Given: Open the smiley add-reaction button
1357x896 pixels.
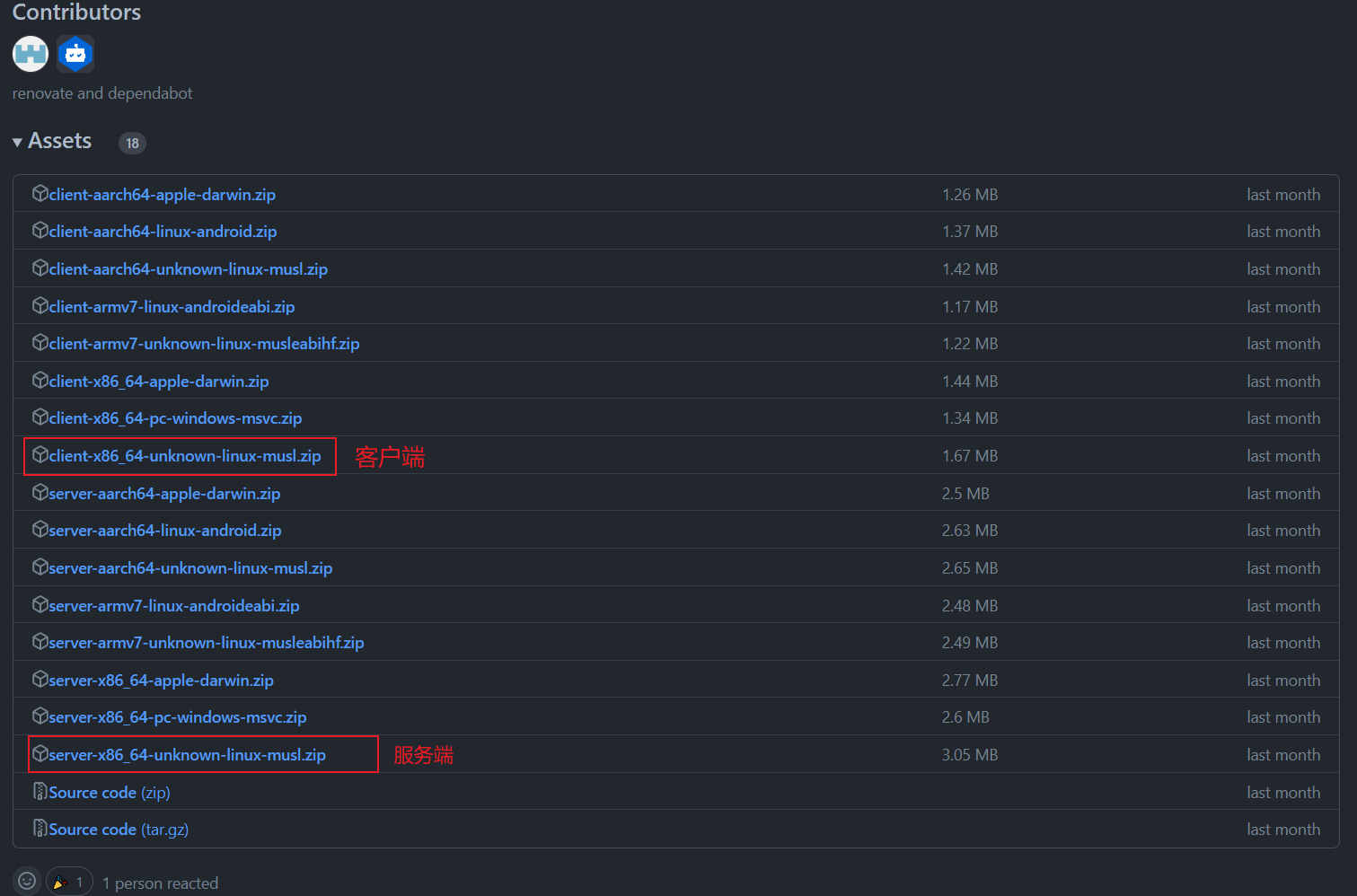Looking at the screenshot, I should pos(27,882).
